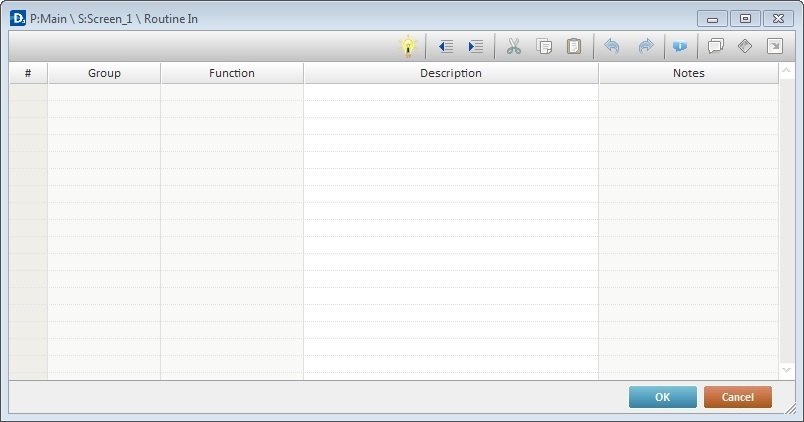Select the Group column header
The height and width of the screenshot is (422, 804).
pos(104,73)
